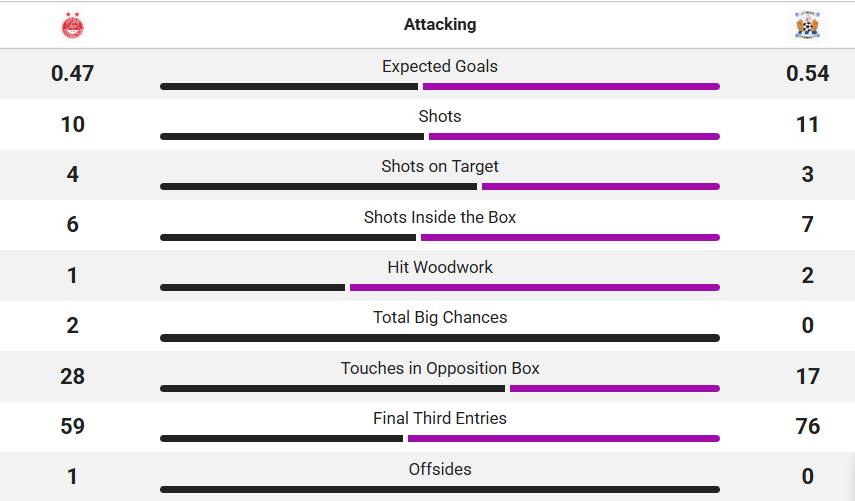The height and width of the screenshot is (501, 855).
Task: Click the purple Expected Goals bar segment
Action: tap(571, 87)
